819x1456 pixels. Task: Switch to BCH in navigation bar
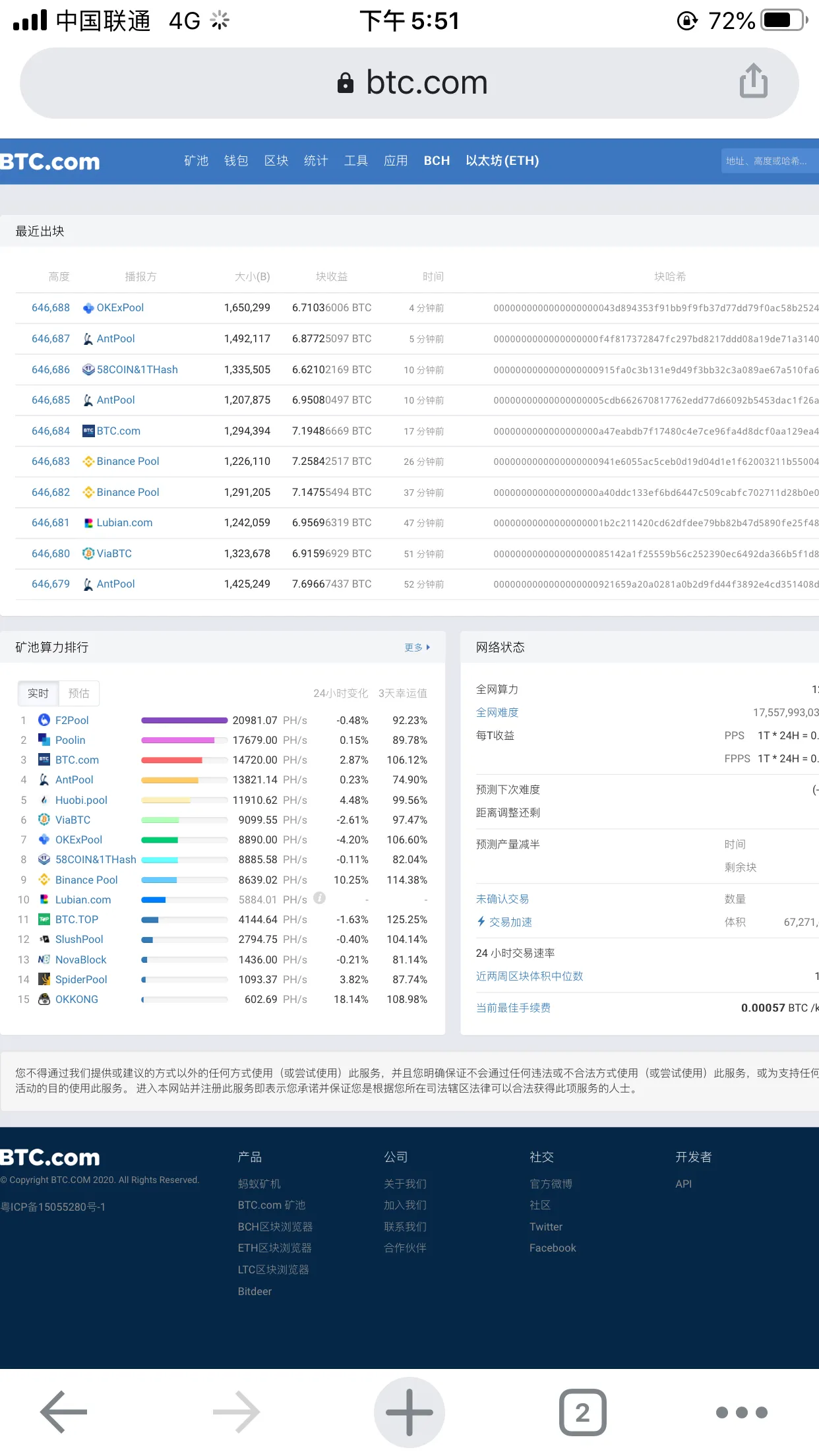437,161
